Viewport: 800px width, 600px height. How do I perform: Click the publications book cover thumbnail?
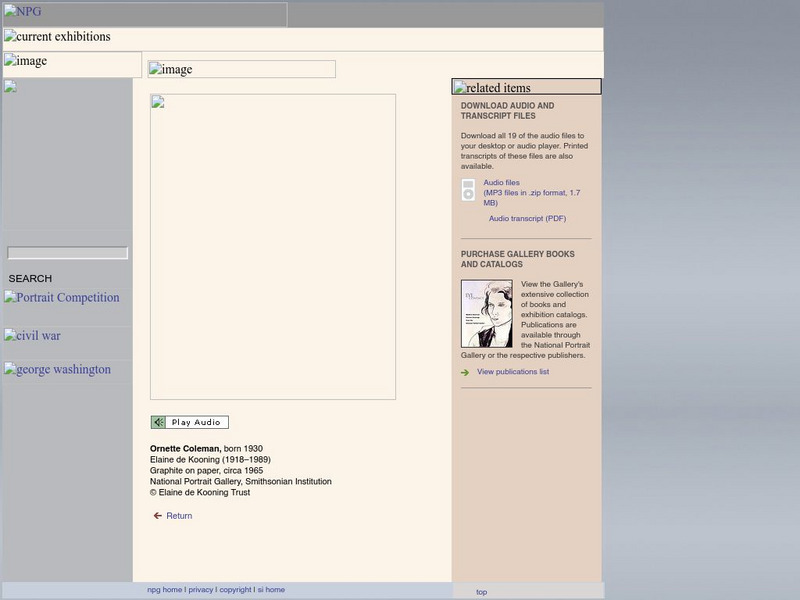[487, 314]
